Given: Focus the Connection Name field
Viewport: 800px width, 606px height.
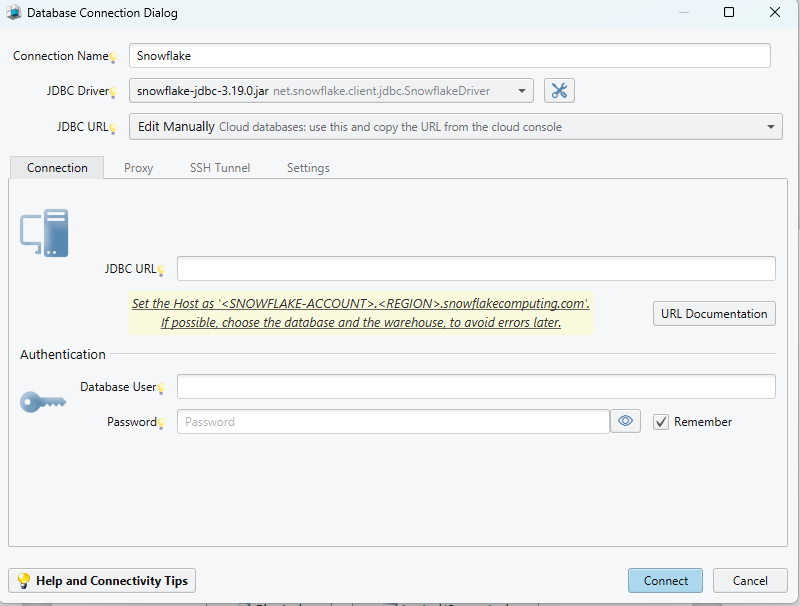Looking at the screenshot, I should 449,56.
